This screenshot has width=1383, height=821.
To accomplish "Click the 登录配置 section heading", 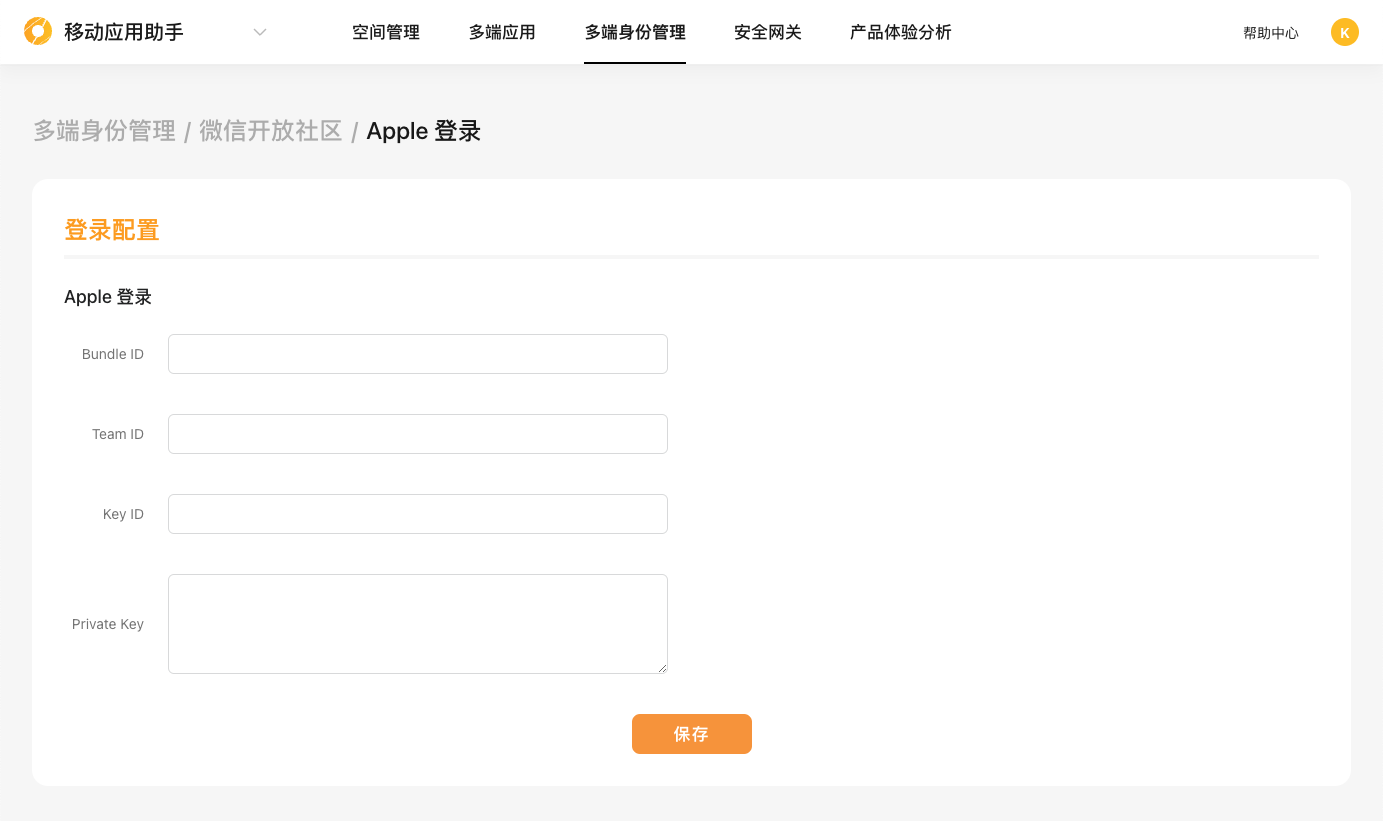I will pos(112,230).
